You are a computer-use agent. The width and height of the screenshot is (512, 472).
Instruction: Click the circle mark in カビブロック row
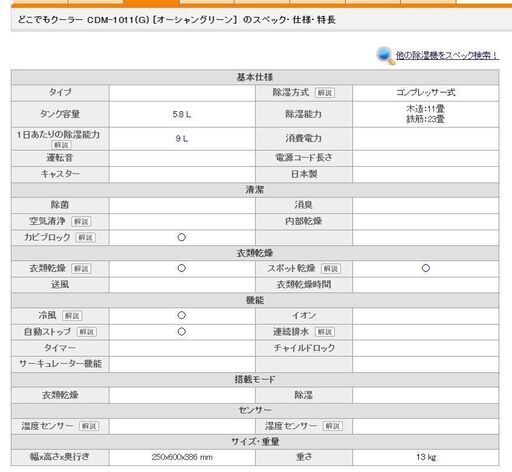182,237
